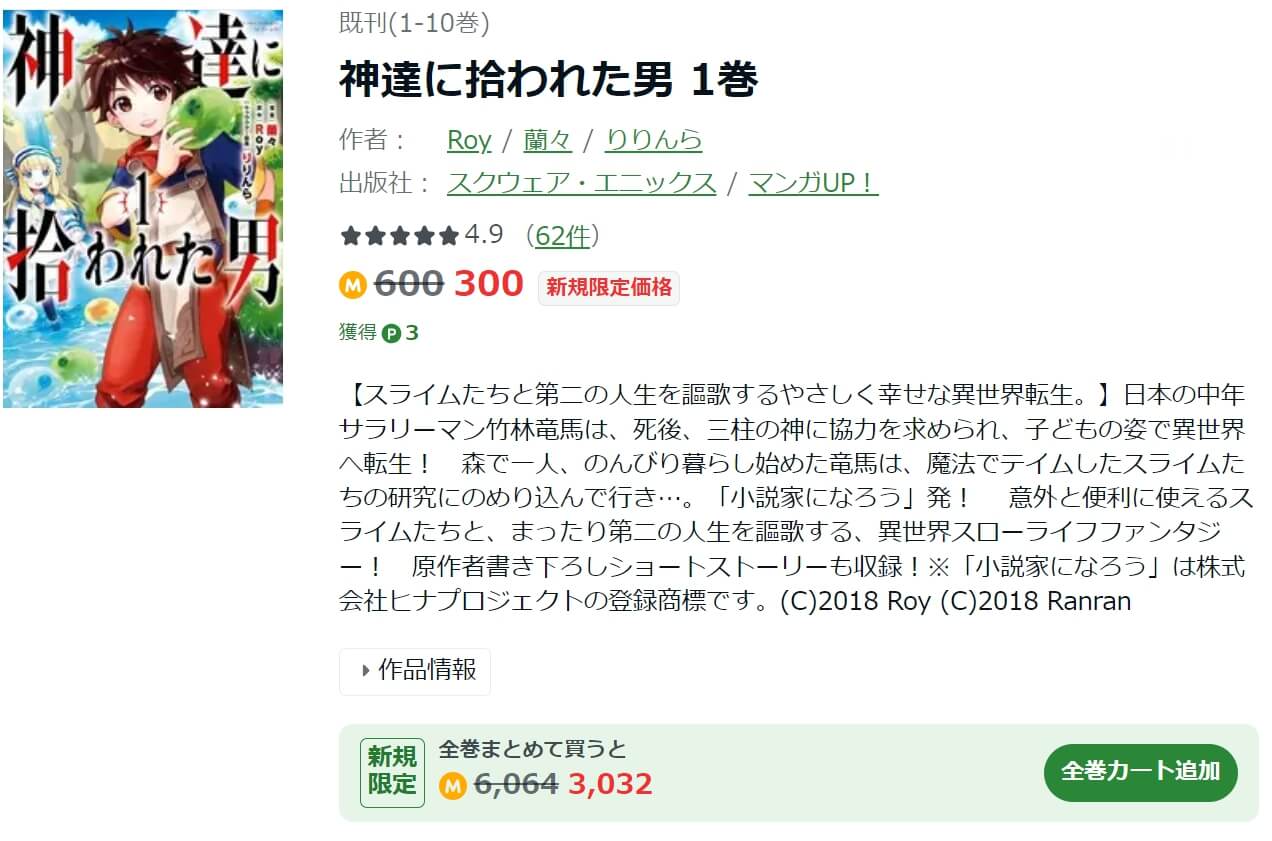Click the 既刊(1-10巻) label
Image resolution: width=1272 pixels, height=841 pixels.
(414, 24)
